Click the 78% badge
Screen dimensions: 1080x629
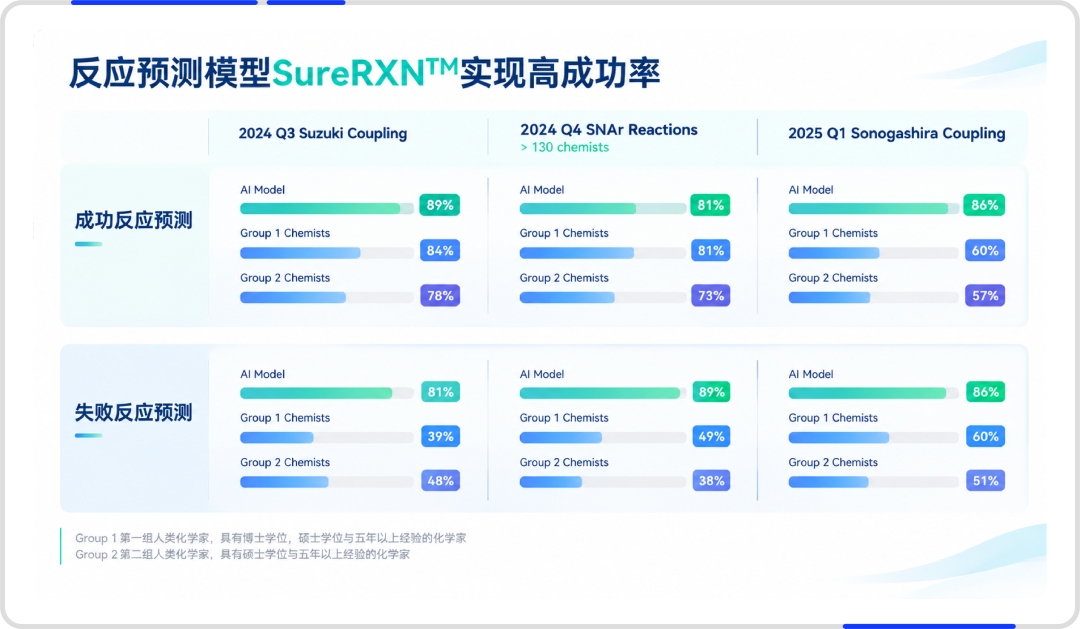[x=440, y=296]
